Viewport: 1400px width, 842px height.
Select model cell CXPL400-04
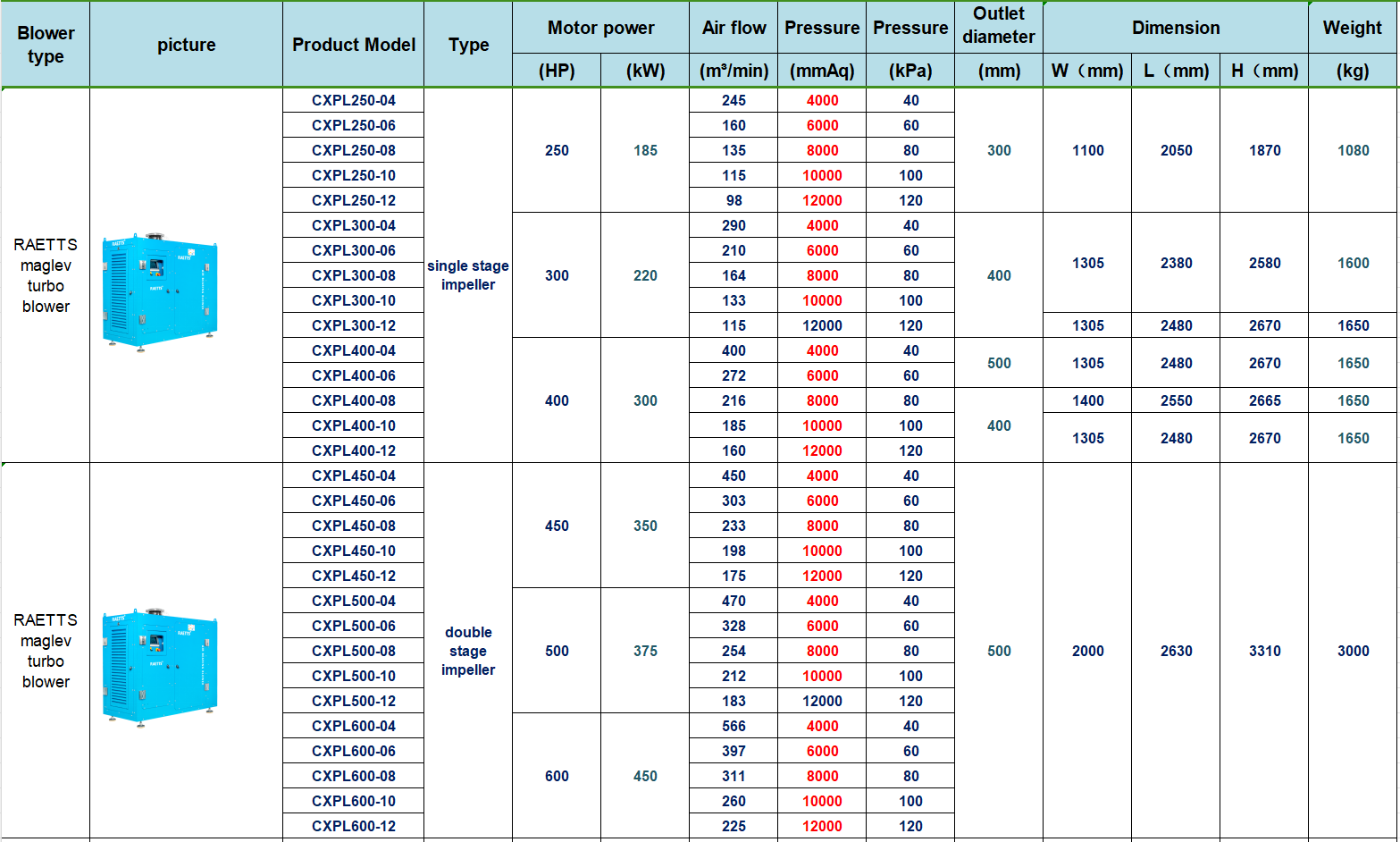[x=354, y=350]
